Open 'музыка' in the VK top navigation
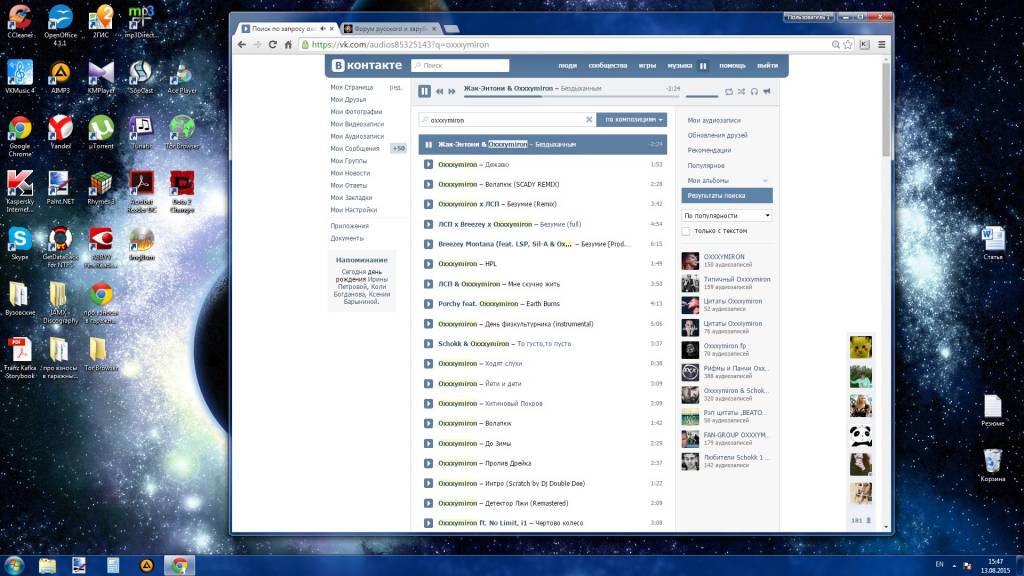The width and height of the screenshot is (1024, 576). [x=680, y=65]
